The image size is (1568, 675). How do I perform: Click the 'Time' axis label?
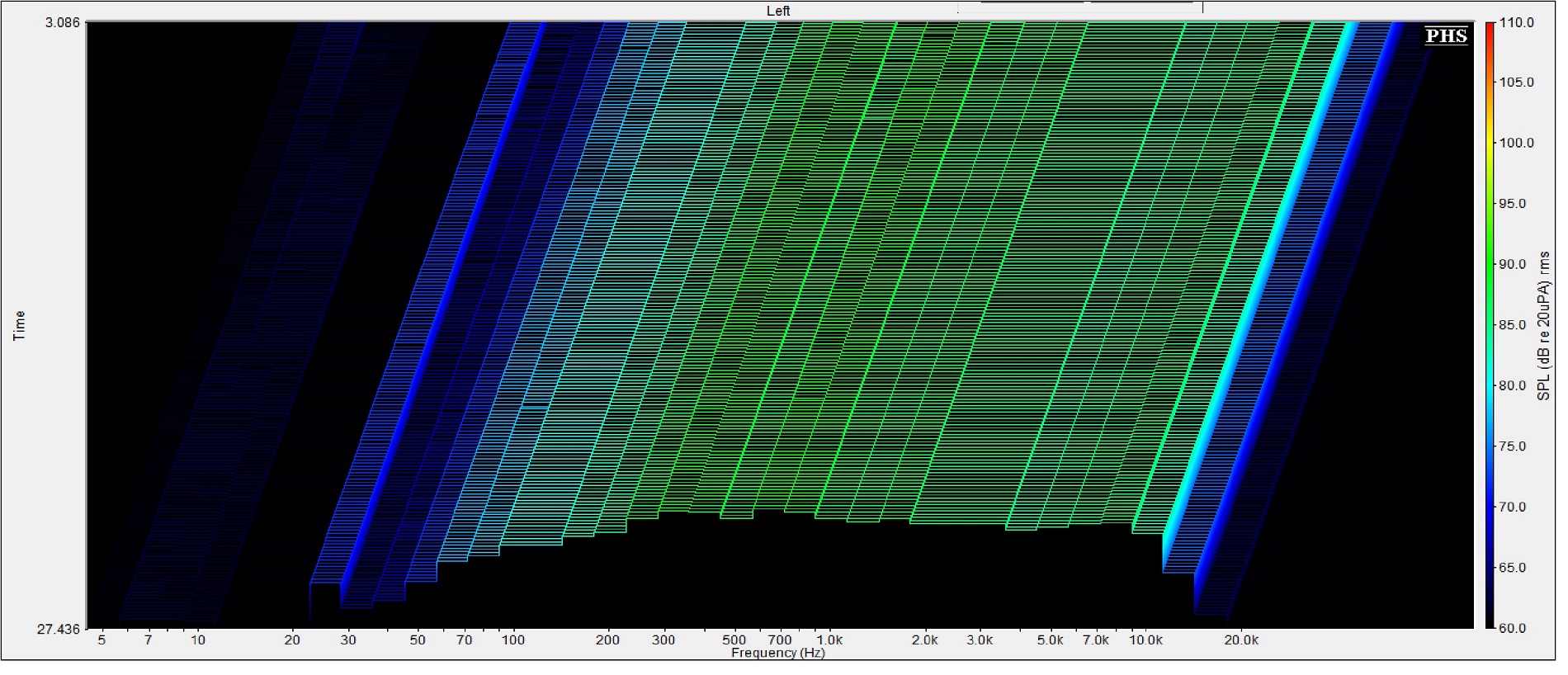[x=19, y=325]
